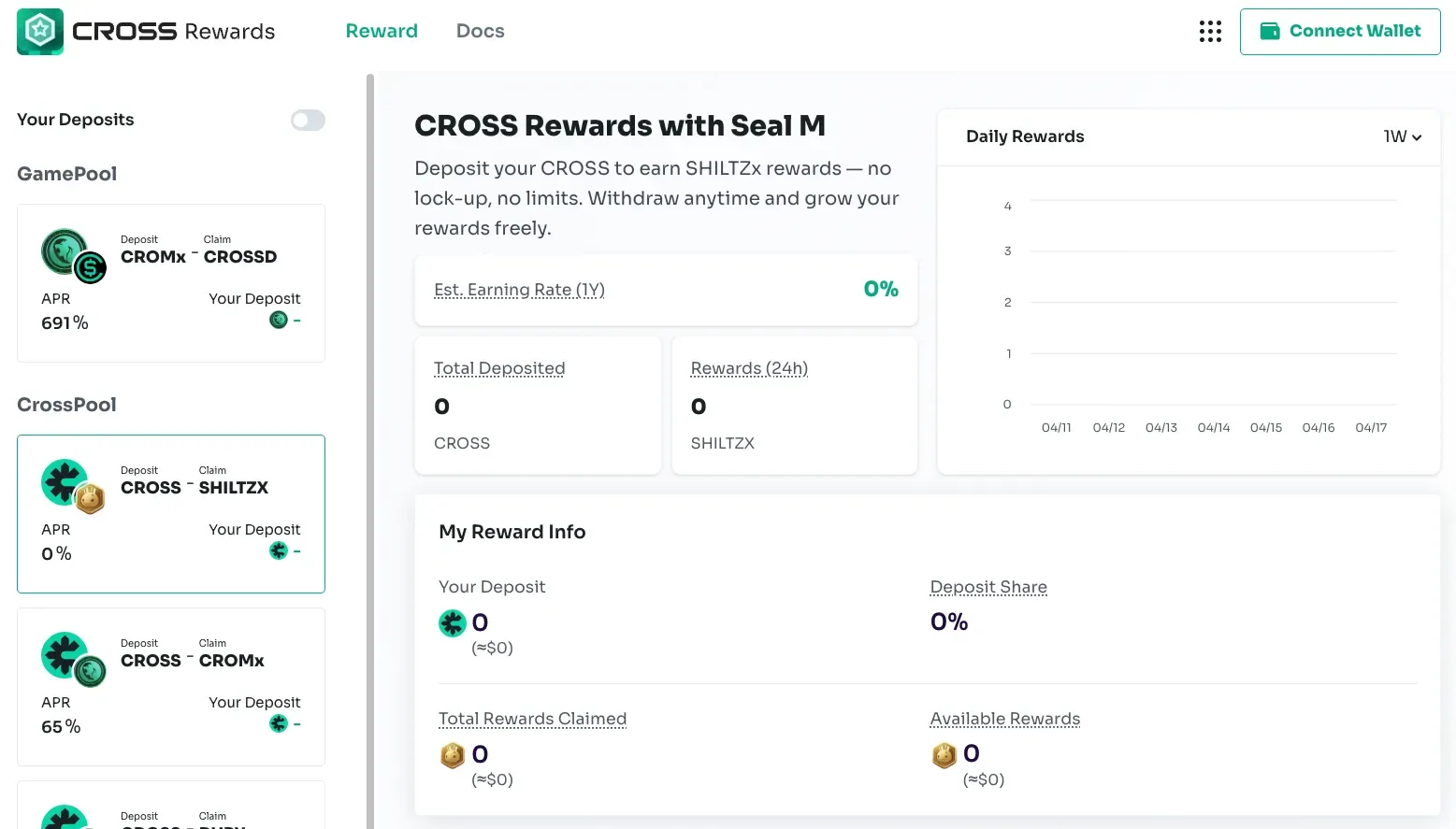Select the Reward navigation item

click(382, 31)
